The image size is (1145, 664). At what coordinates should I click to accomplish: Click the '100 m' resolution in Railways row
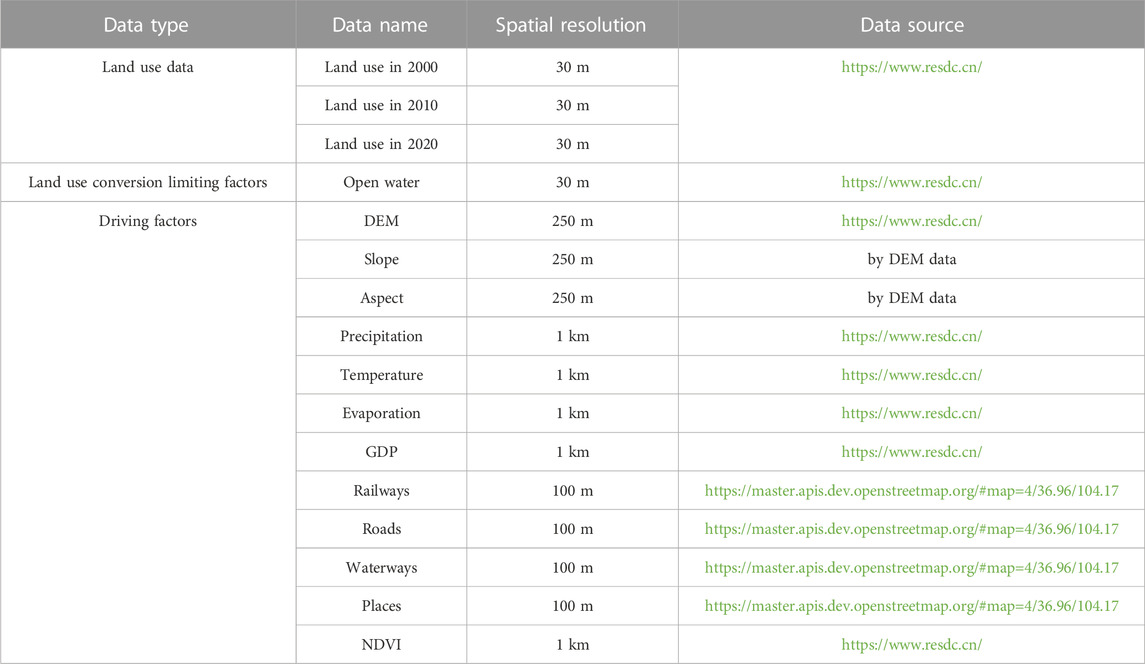(572, 491)
